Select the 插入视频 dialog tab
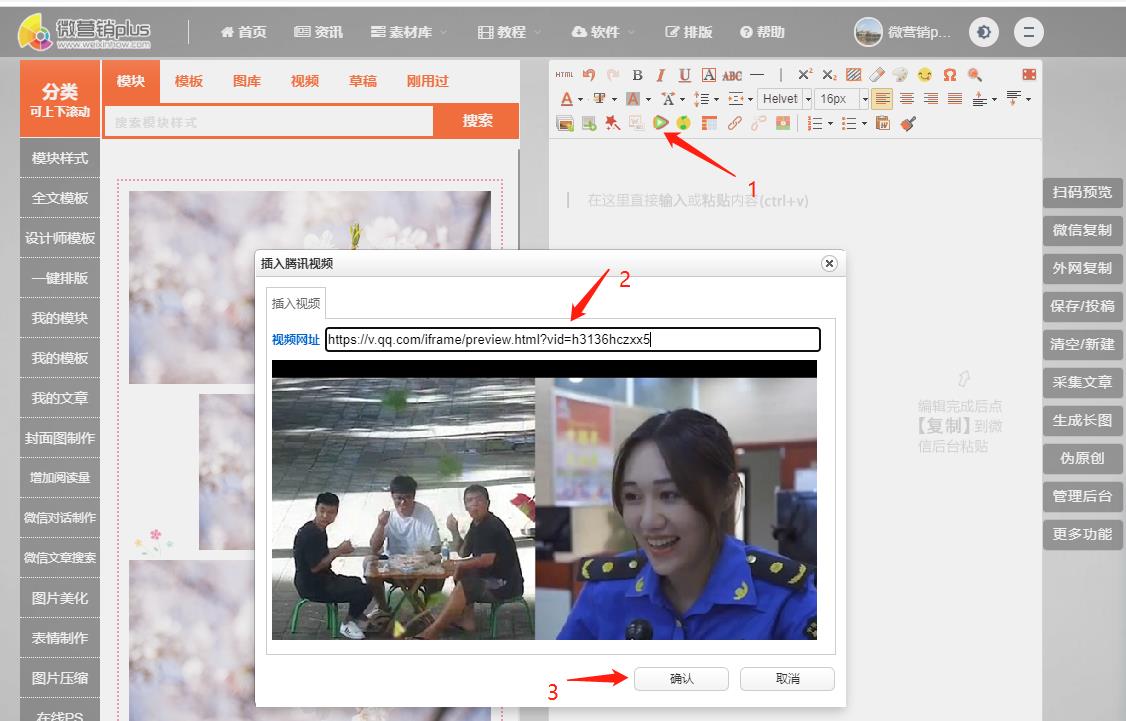 point(296,303)
